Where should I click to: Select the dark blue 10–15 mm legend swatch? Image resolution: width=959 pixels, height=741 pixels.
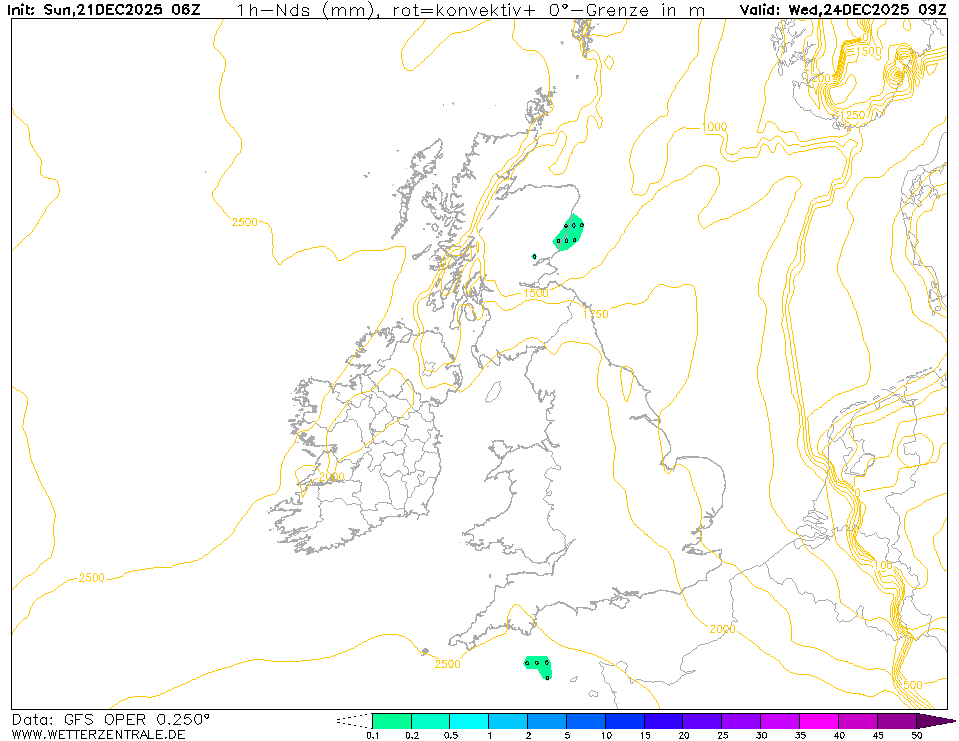625,720
